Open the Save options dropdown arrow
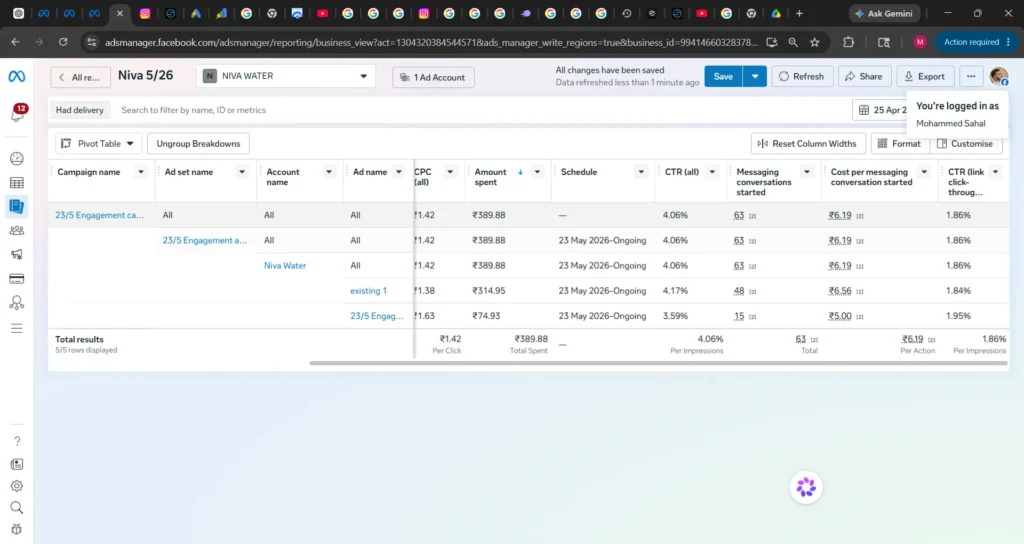 coord(755,76)
